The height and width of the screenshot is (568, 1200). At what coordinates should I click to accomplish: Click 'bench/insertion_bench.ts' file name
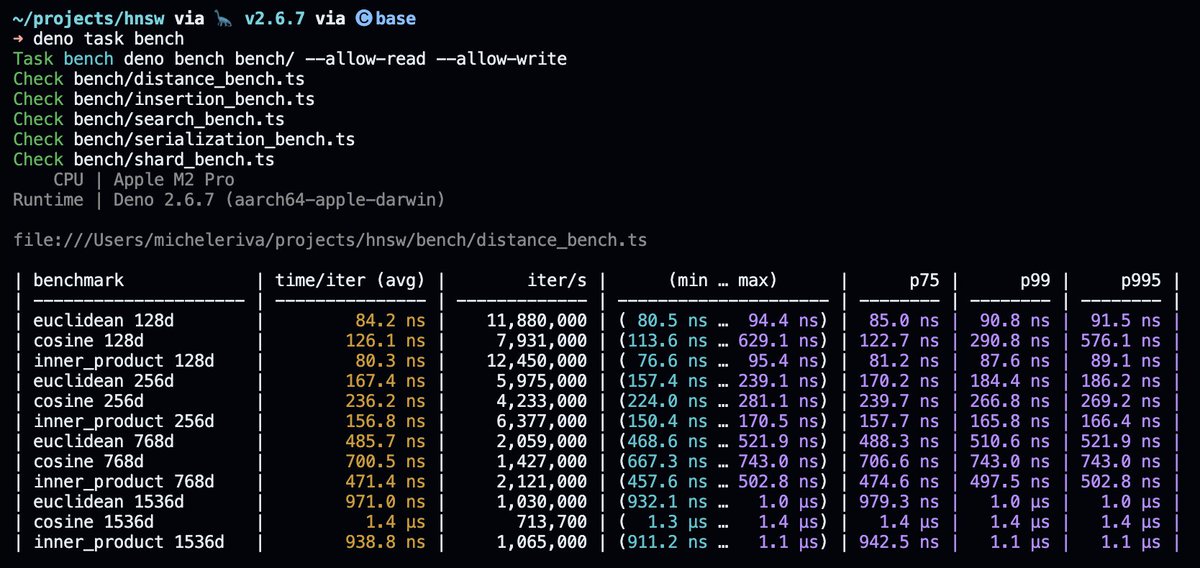[x=194, y=99]
